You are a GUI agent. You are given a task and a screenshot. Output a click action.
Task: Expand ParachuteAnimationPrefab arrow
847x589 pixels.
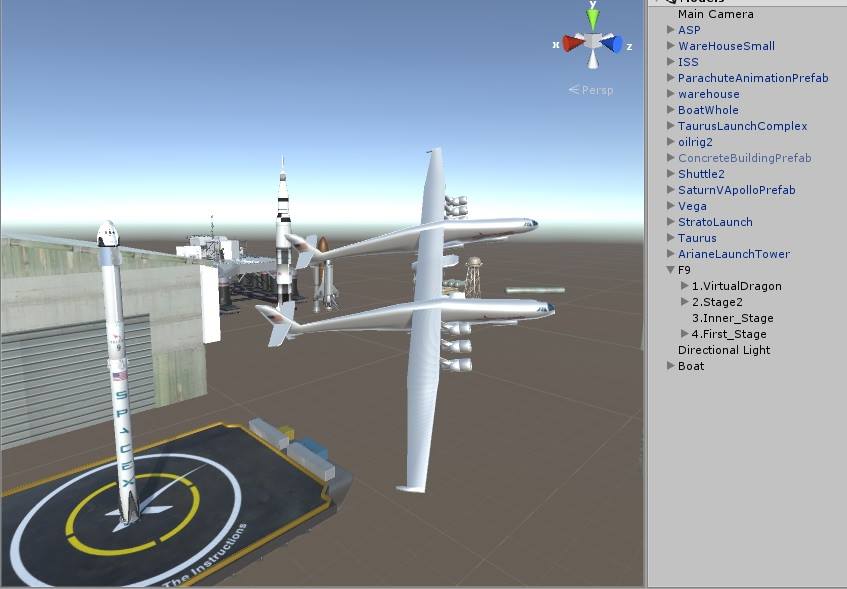[x=670, y=77]
